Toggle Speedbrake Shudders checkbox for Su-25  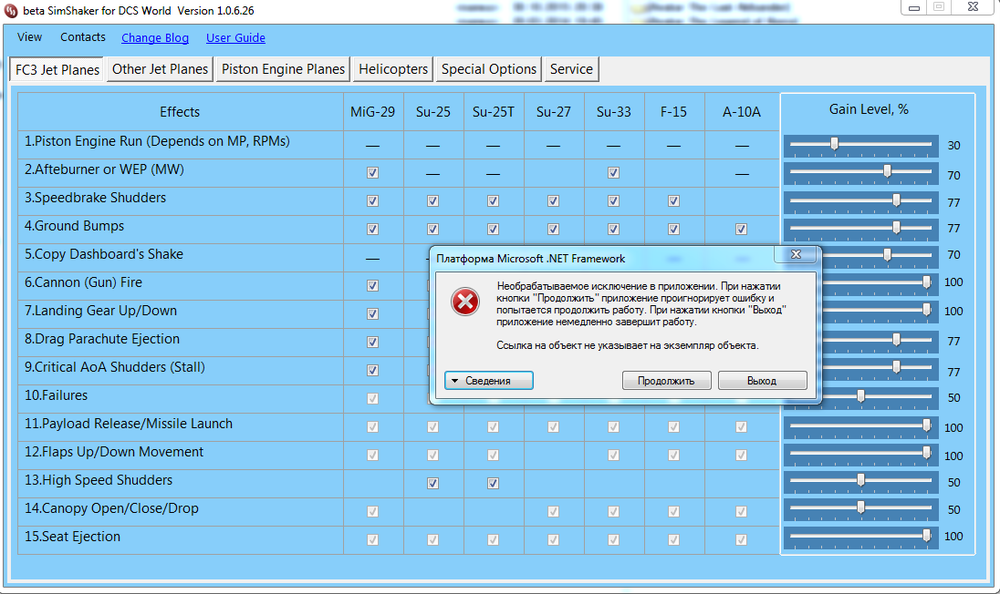click(433, 201)
